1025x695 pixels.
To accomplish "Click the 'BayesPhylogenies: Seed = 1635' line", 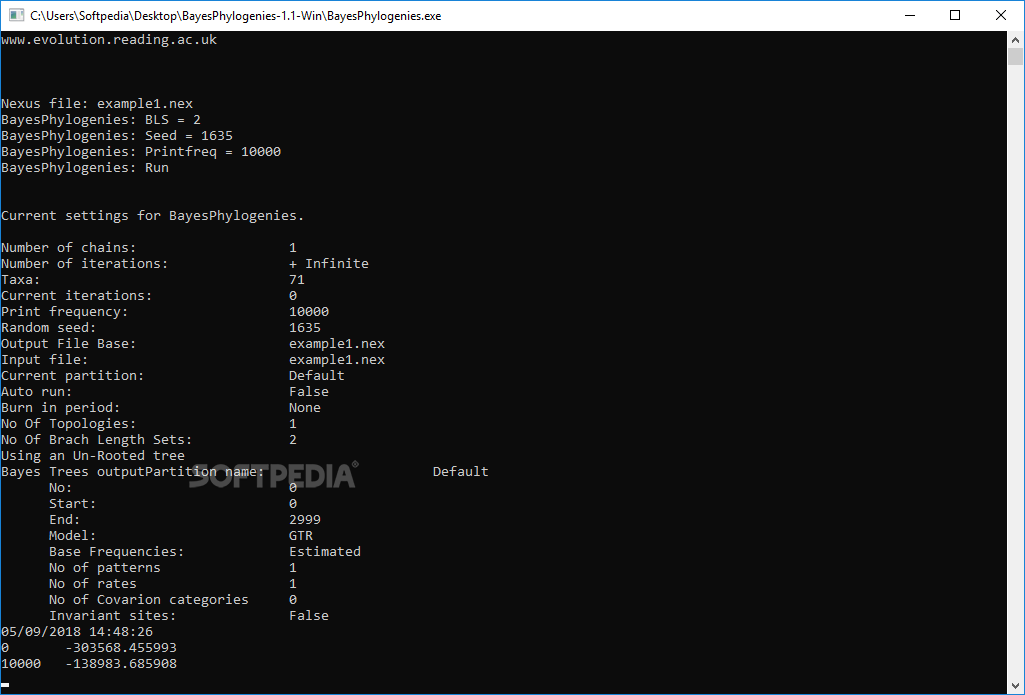I will pyautogui.click(x=117, y=136).
